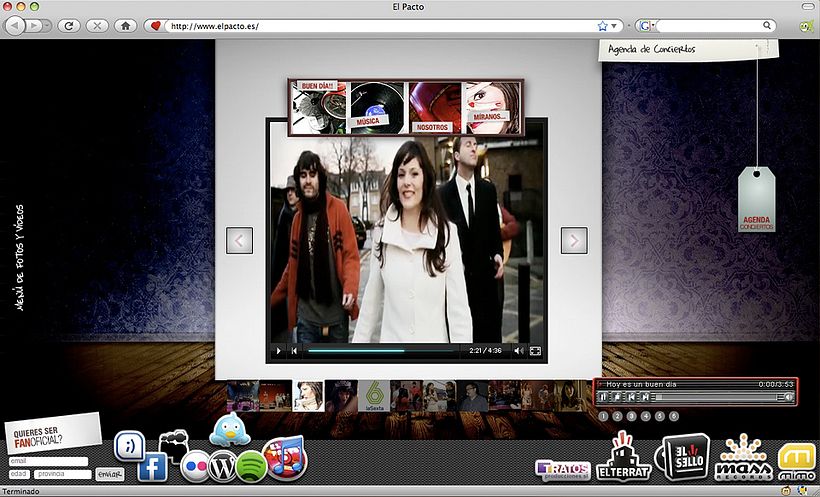Toggle video fullscreen mode

click(x=535, y=351)
